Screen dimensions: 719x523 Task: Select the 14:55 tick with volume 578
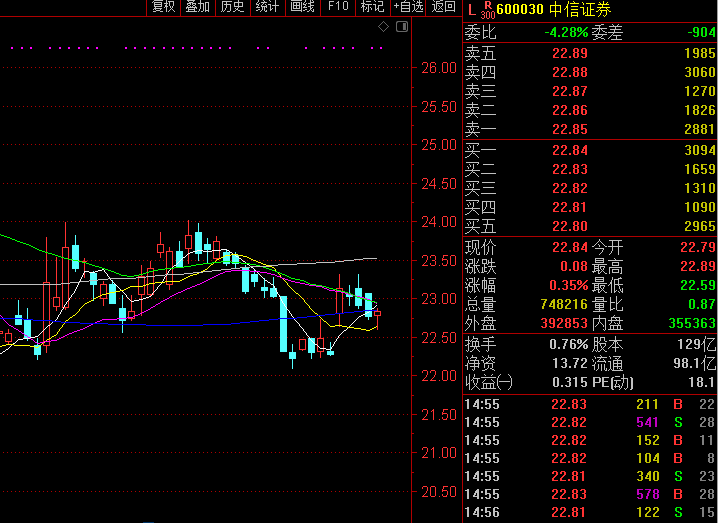click(x=589, y=494)
